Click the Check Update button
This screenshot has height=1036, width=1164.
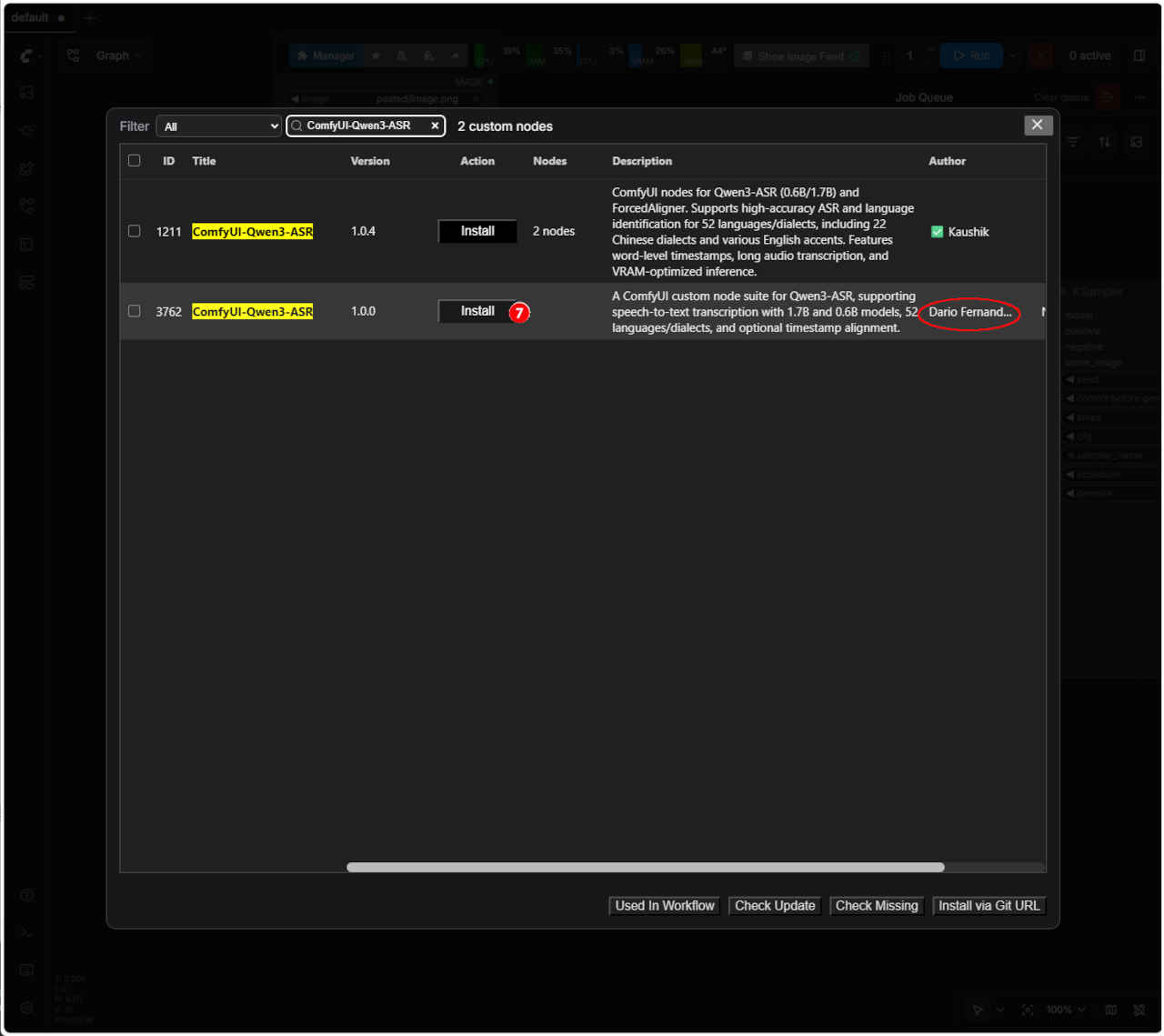(775, 906)
